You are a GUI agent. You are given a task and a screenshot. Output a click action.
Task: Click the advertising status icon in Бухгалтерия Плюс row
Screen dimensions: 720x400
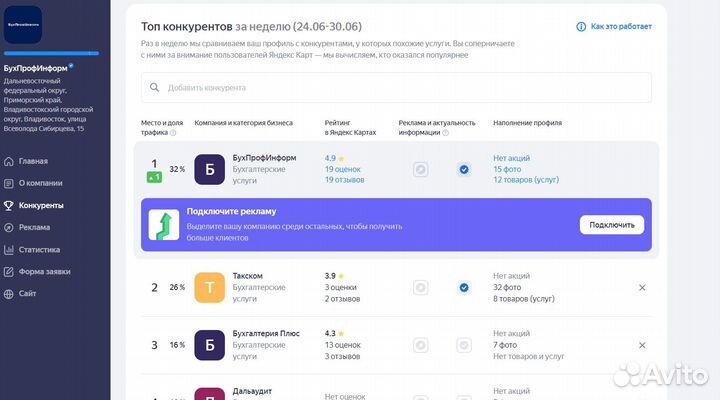click(x=420, y=345)
